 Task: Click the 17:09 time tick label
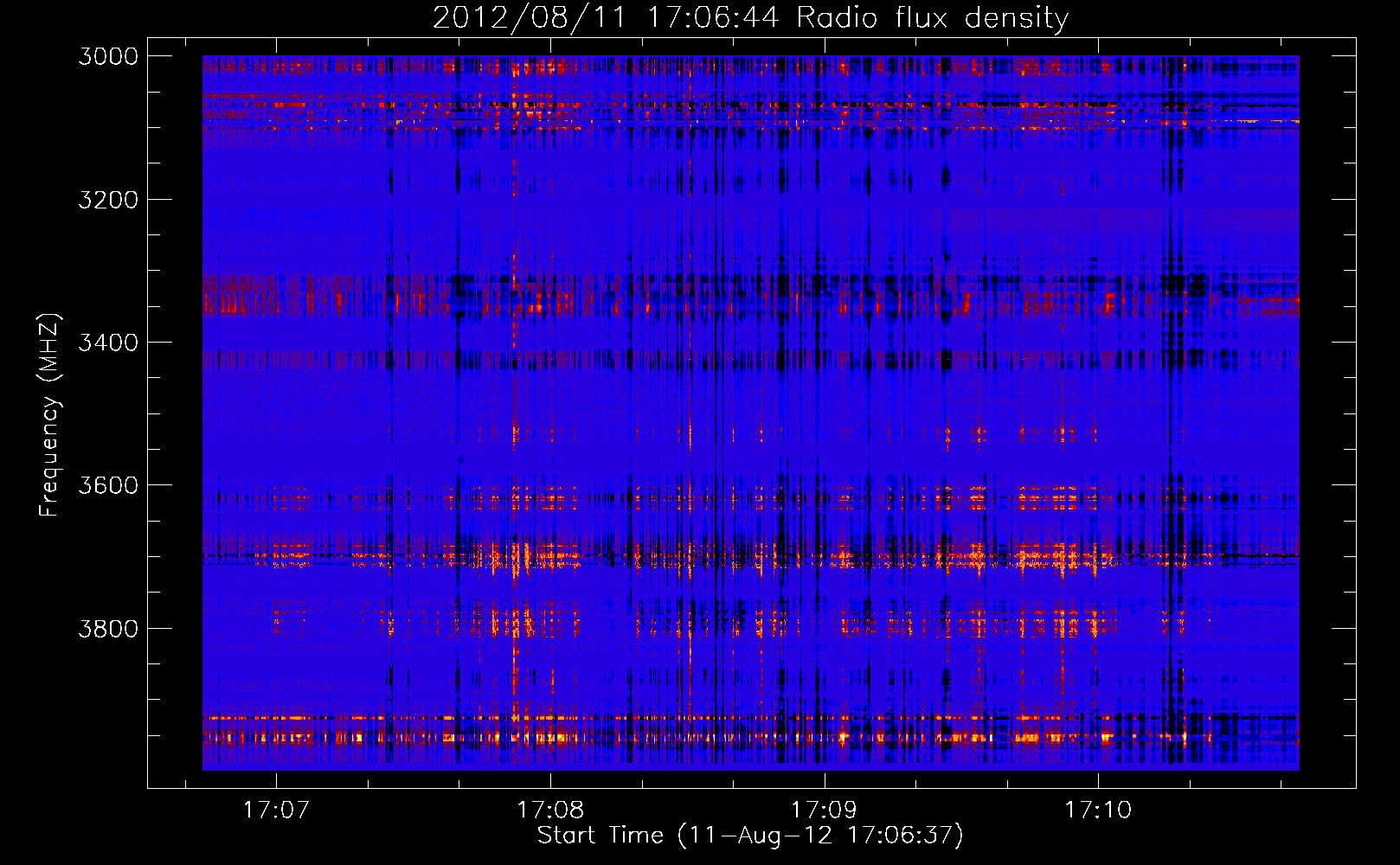(x=824, y=810)
